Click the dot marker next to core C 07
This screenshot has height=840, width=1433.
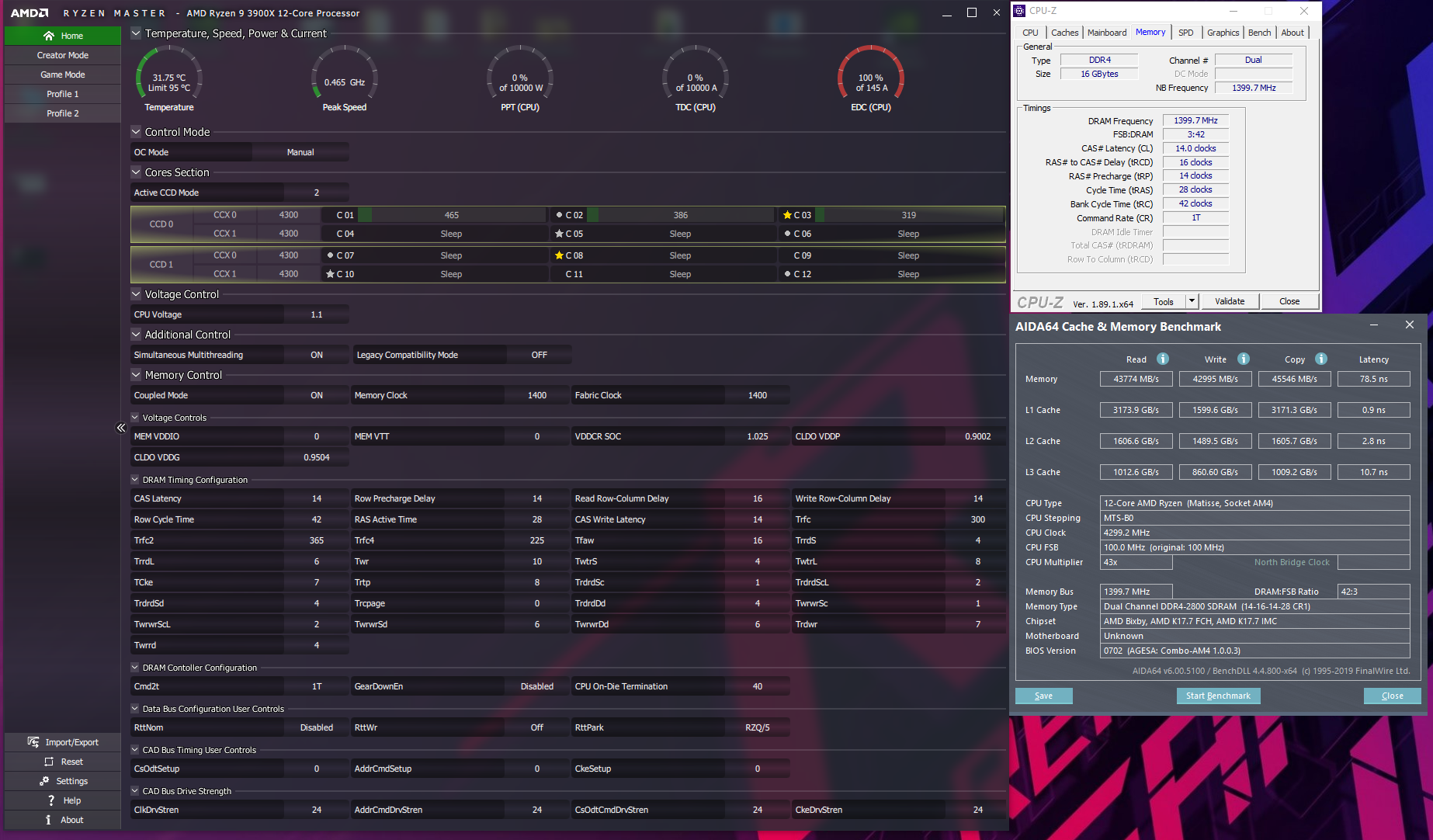330,255
